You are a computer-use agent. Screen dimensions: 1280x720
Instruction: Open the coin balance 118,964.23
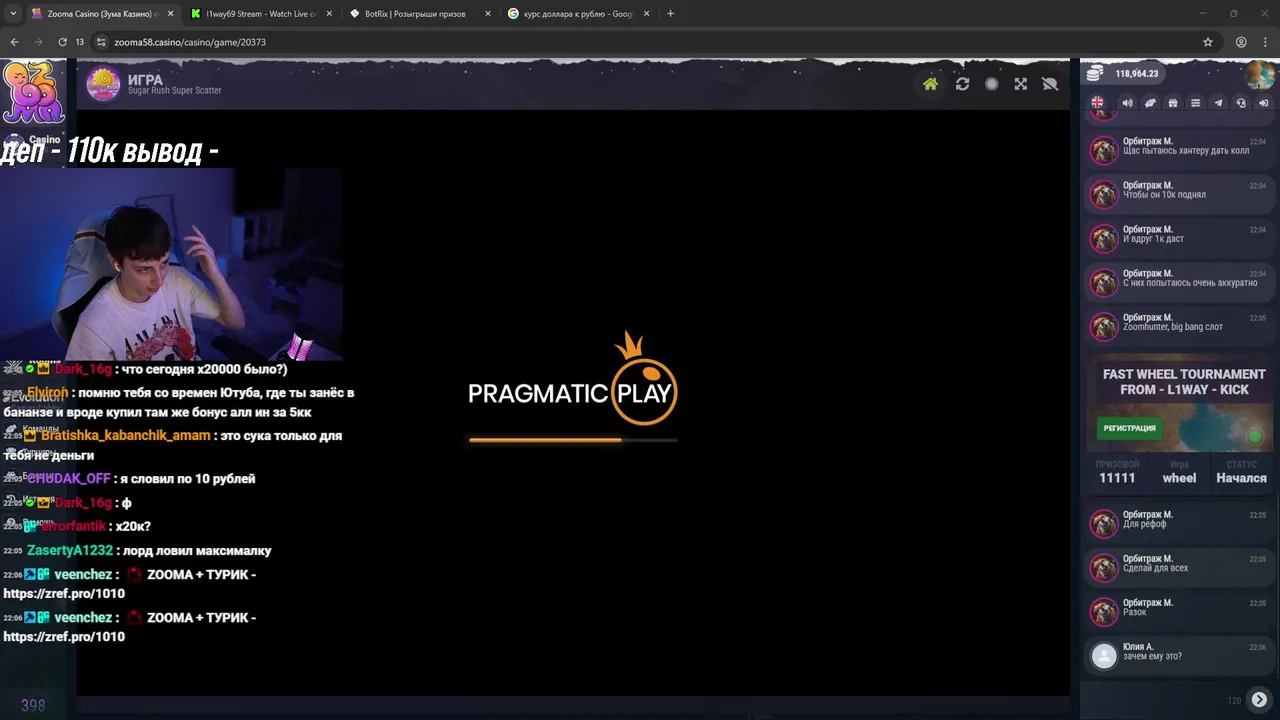coord(1123,73)
